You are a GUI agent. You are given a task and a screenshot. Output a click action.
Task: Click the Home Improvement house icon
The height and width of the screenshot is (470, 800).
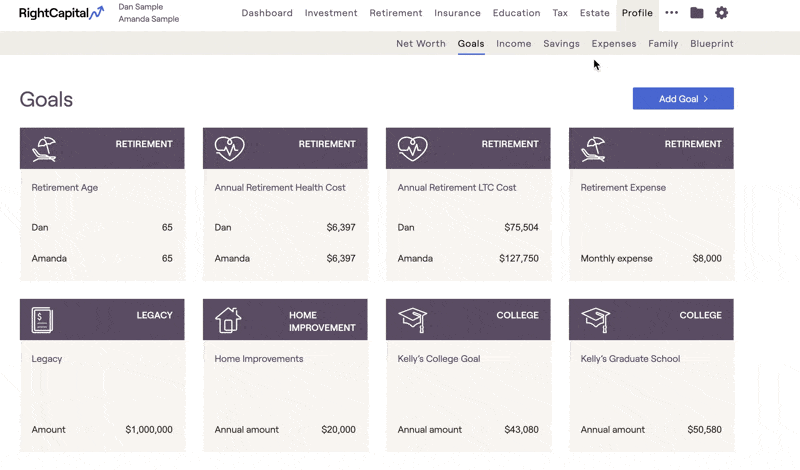(x=228, y=320)
